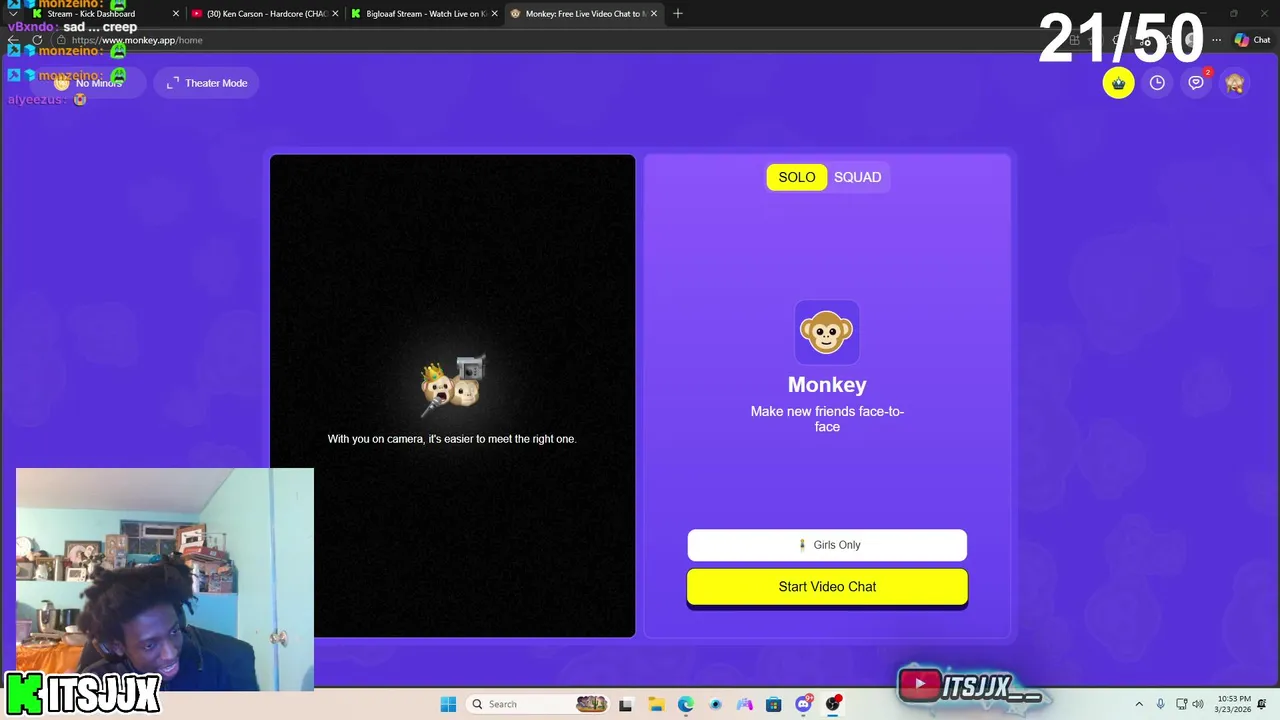The width and height of the screenshot is (1280, 720).
Task: Open File Explorer from the taskbar
Action: pos(656,704)
